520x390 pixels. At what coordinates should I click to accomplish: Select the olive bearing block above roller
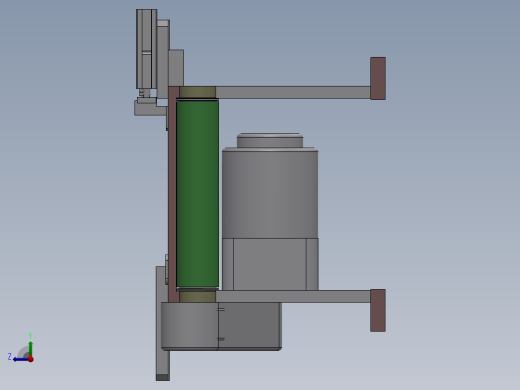pos(197,92)
